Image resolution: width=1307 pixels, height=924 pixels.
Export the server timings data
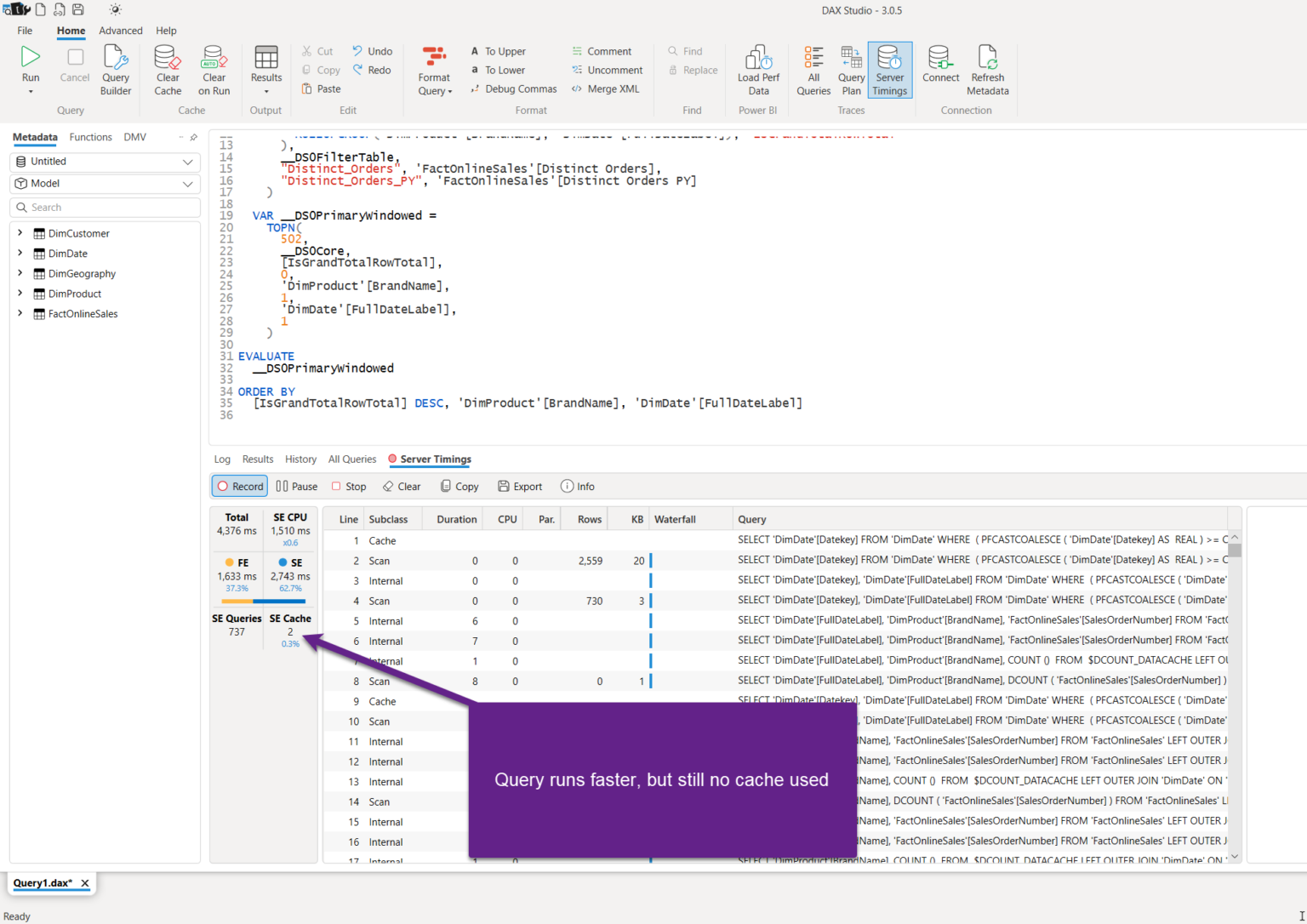(520, 486)
